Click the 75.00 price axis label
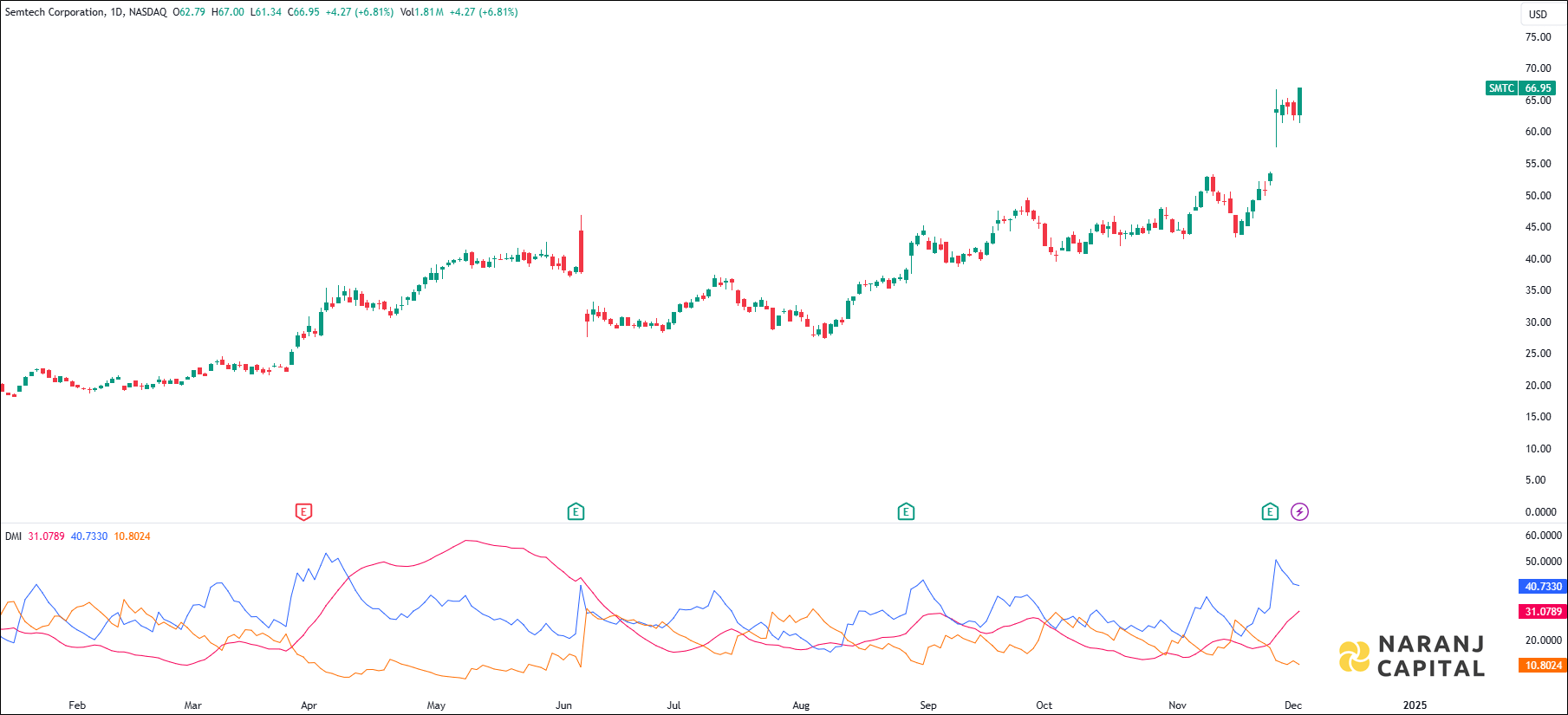 pos(1539,37)
